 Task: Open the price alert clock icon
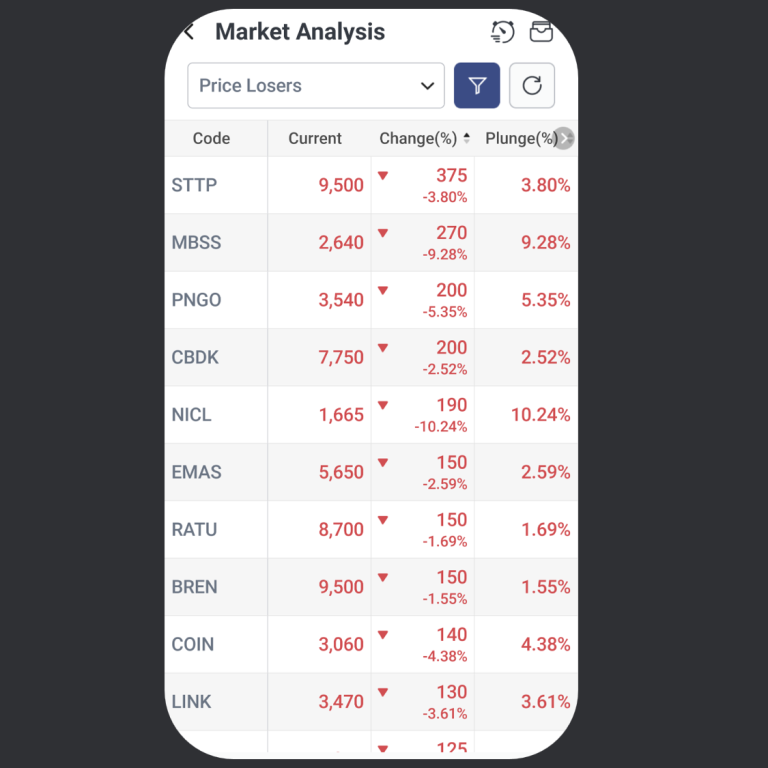[x=503, y=32]
